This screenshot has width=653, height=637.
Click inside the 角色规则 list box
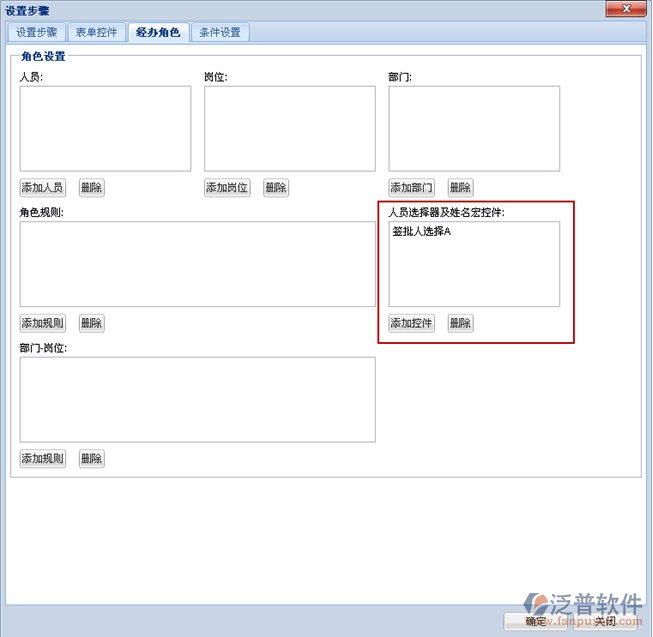[x=198, y=264]
